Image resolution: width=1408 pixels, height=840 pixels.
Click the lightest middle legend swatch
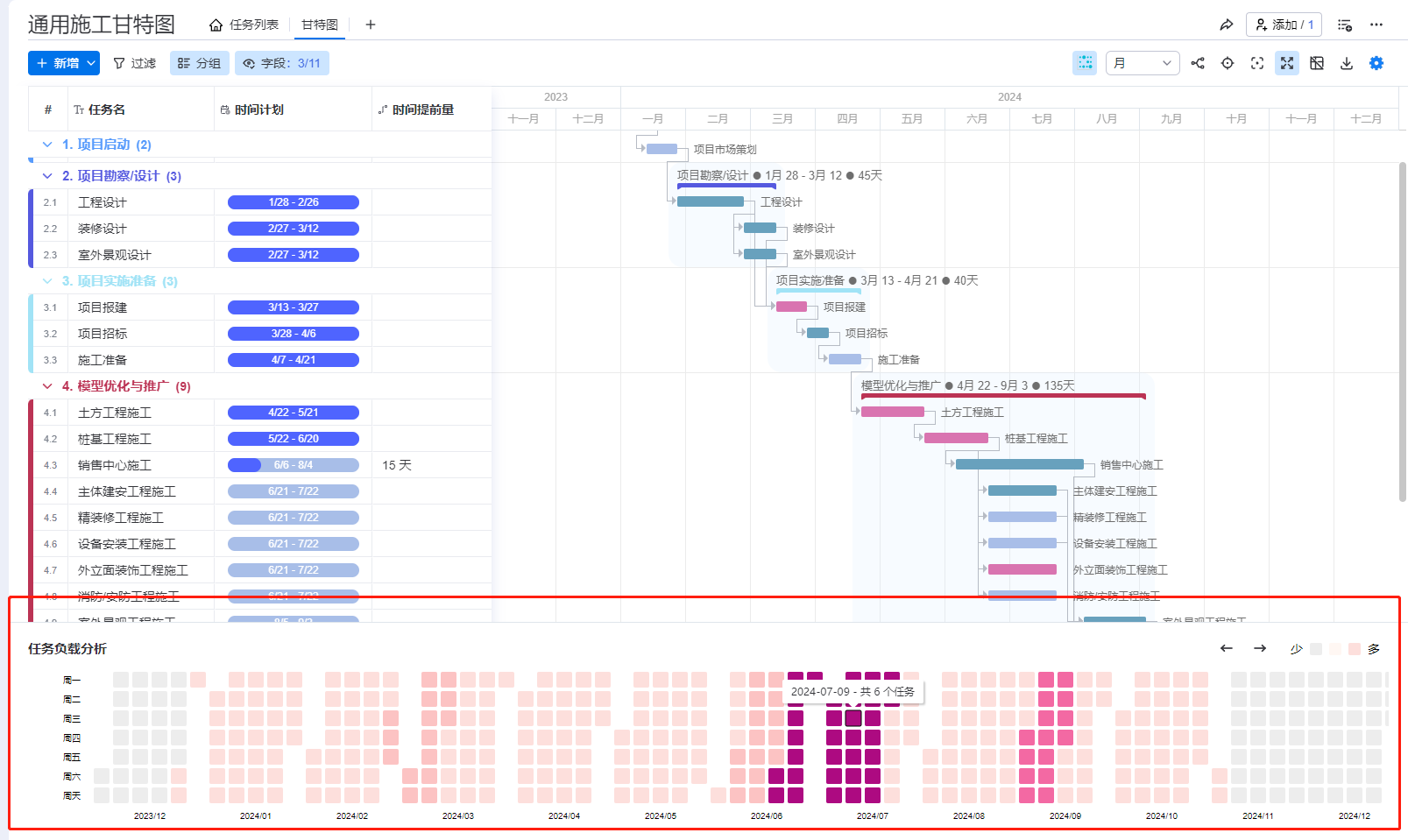pyautogui.click(x=1335, y=649)
